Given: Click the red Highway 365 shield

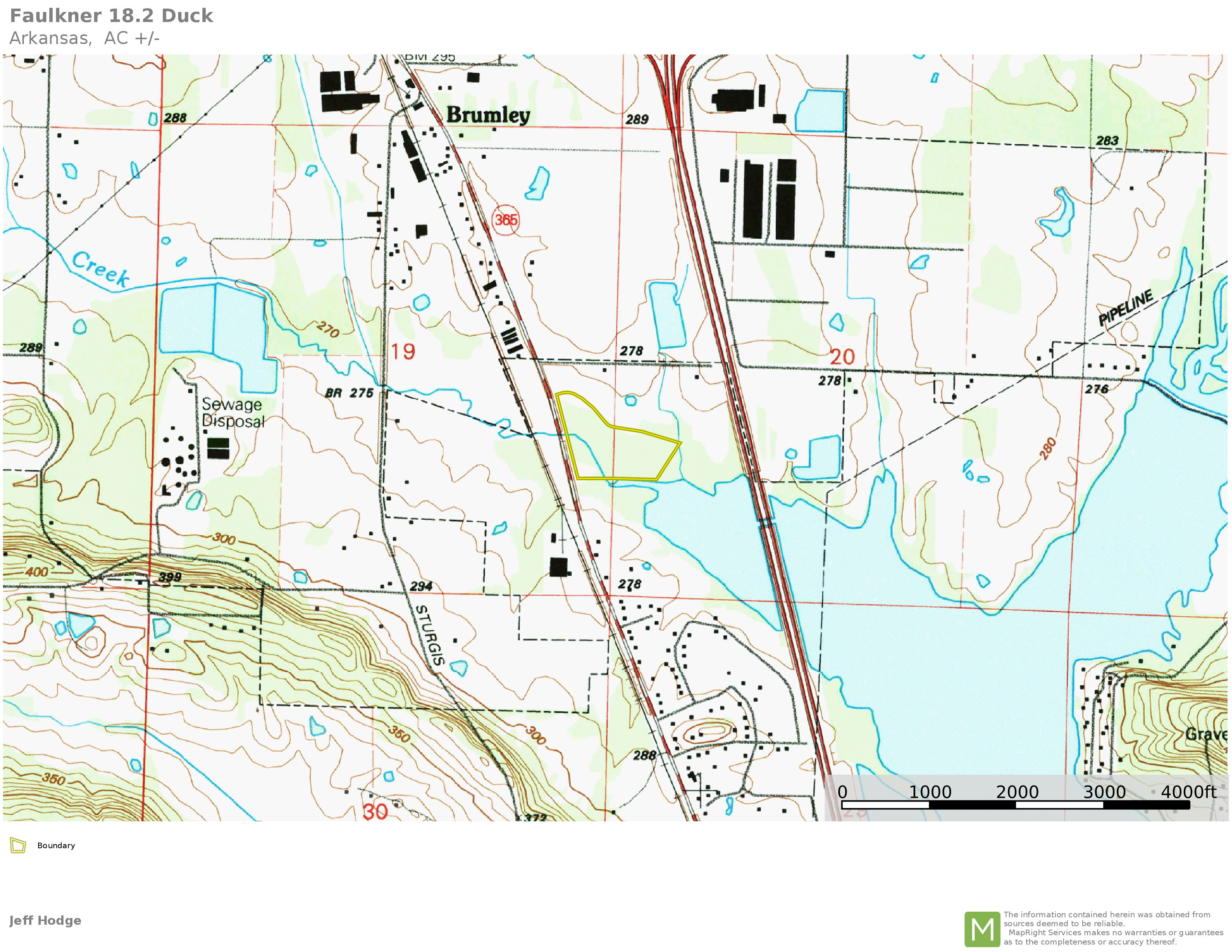Looking at the screenshot, I should (x=505, y=220).
